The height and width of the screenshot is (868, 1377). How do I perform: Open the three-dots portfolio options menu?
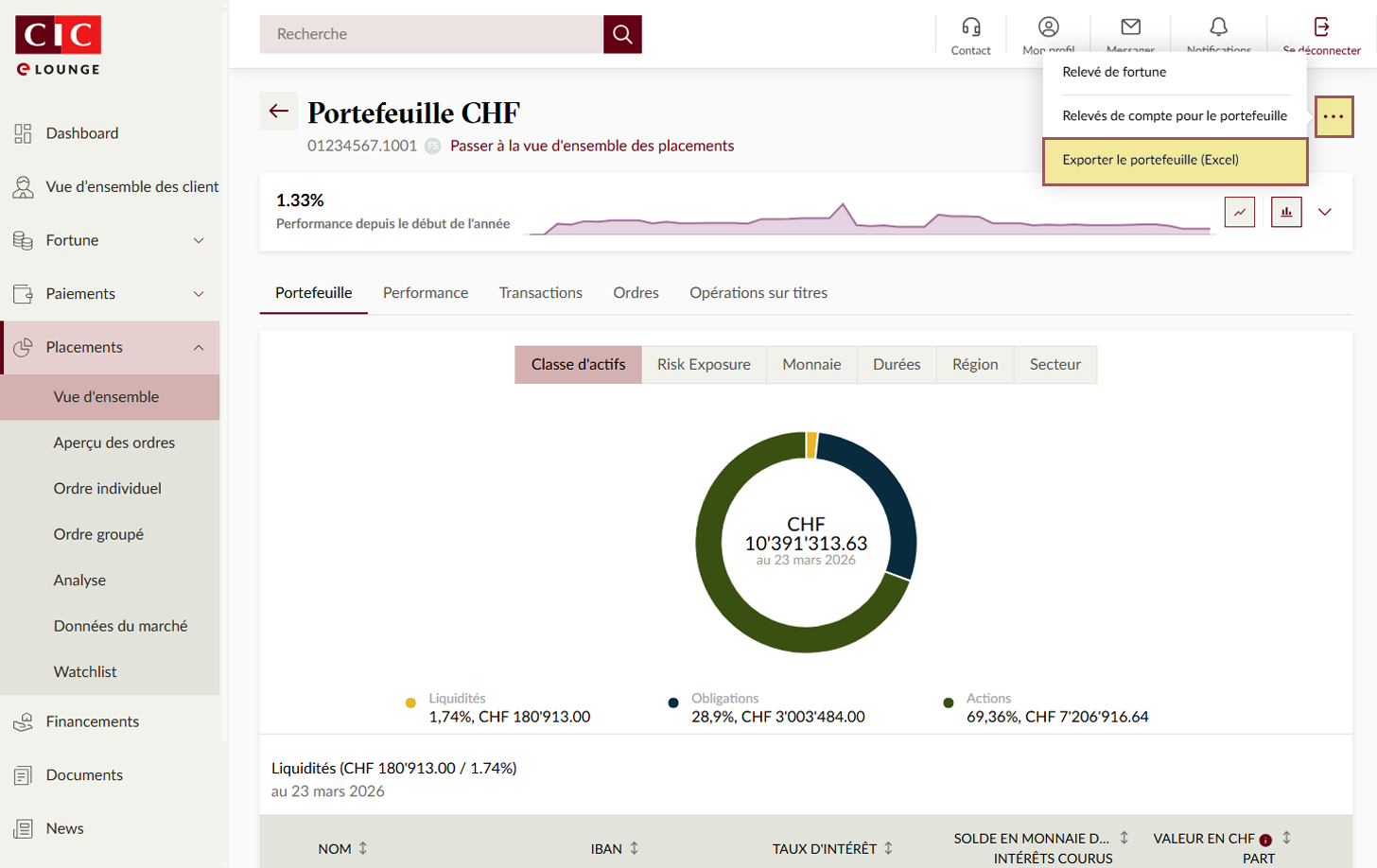[x=1333, y=117]
